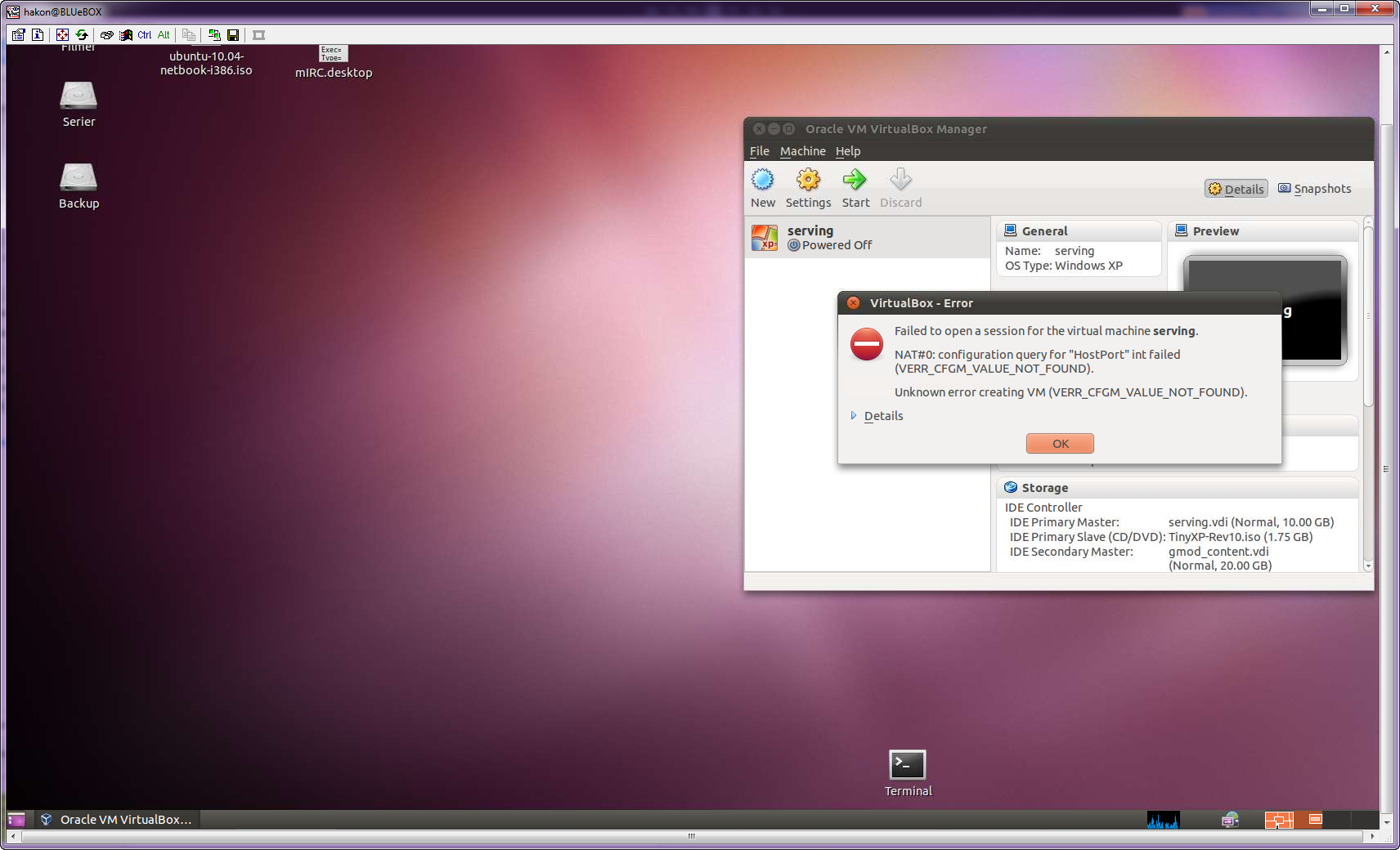The image size is (1400, 850).
Task: Send Windows Start key icon
Action: pyautogui.click(x=126, y=34)
